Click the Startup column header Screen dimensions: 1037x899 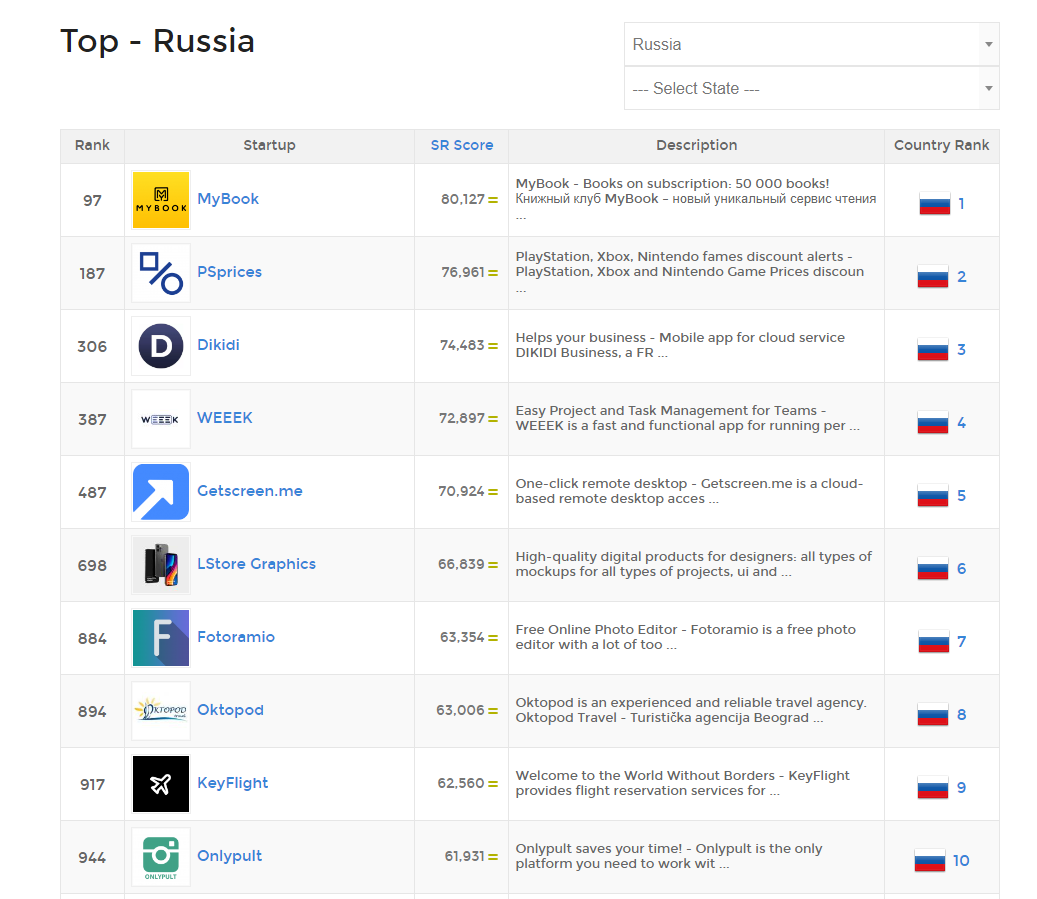coord(269,145)
